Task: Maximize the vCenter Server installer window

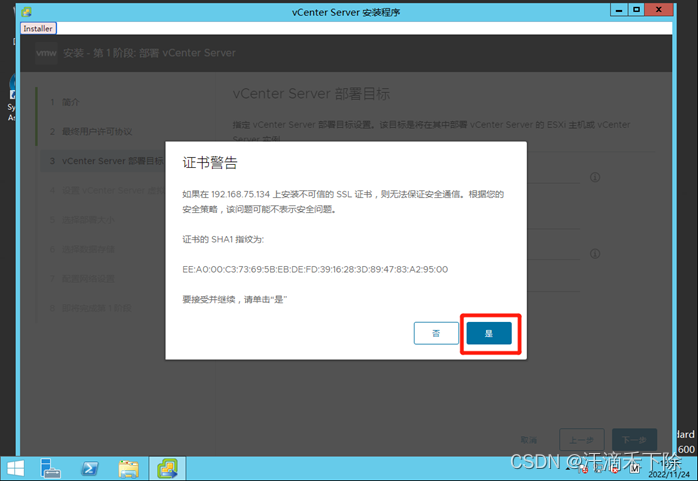Action: pos(637,10)
